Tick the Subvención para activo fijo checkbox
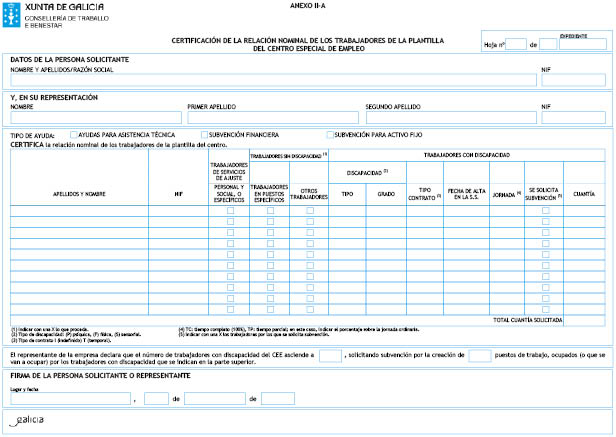Image resolution: width=616 pixels, height=437 pixels. coord(328,134)
